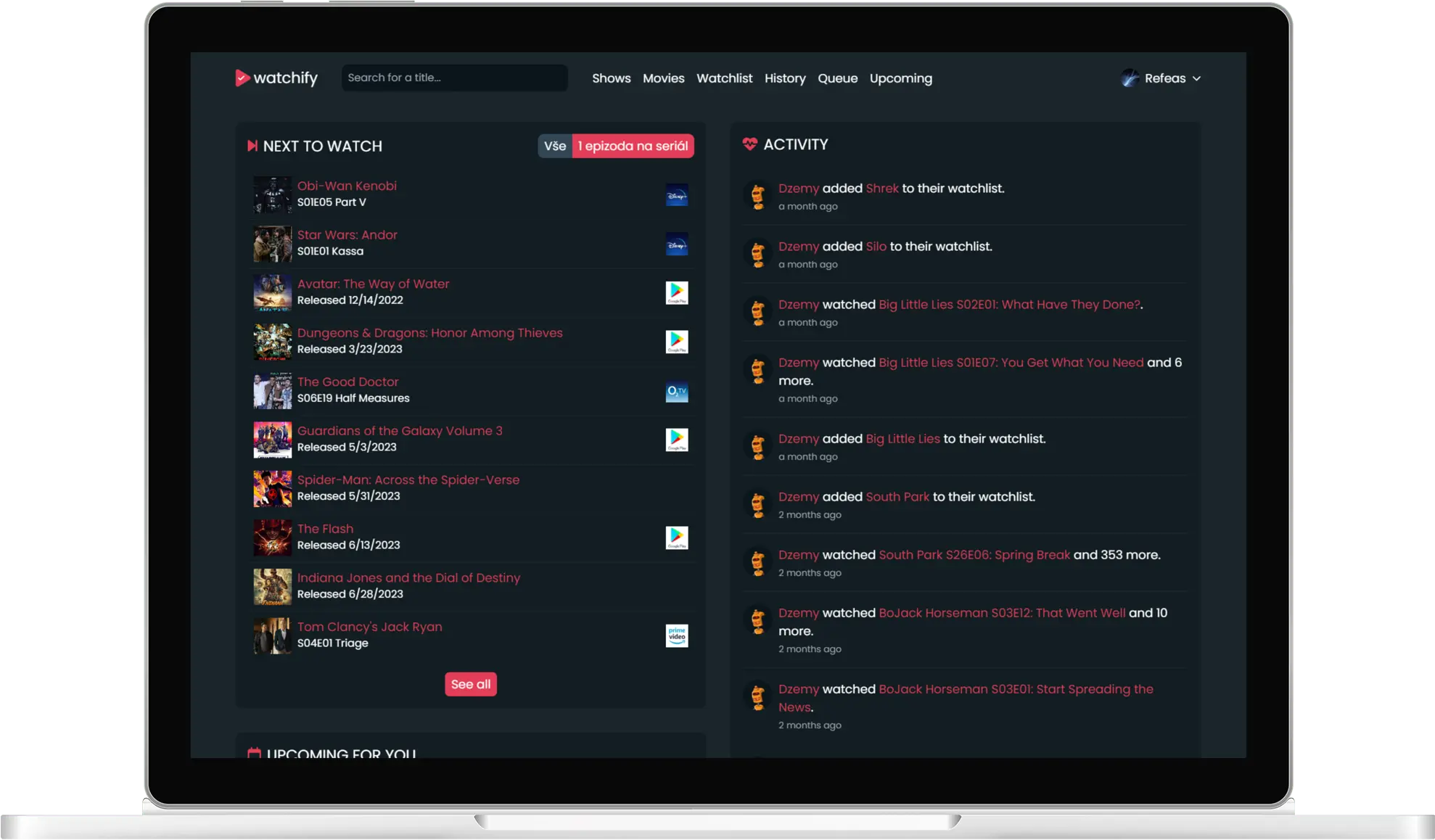Go to the Watchlist section
Viewport: 1435px width, 840px height.
coord(724,78)
